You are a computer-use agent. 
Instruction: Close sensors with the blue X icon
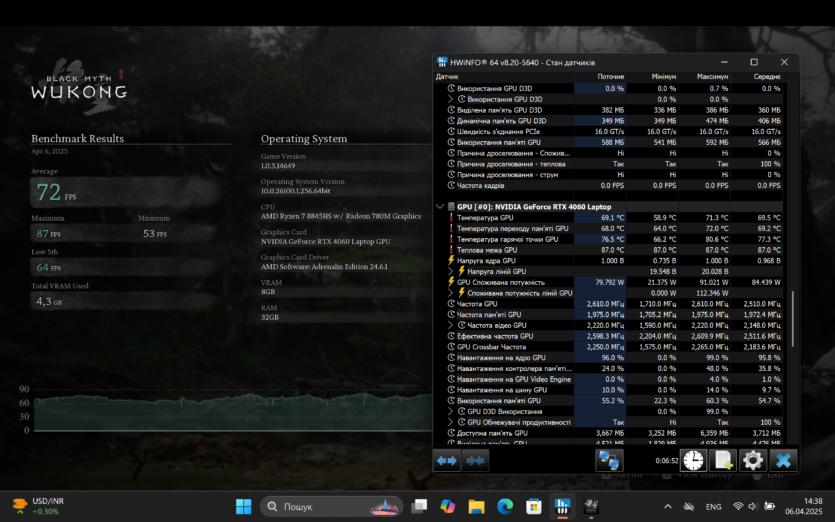(783, 460)
